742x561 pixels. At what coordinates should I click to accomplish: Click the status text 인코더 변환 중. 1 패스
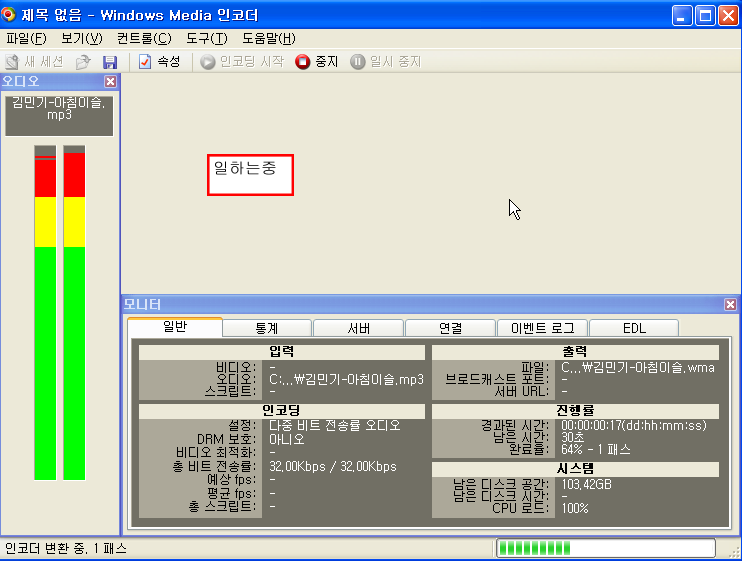point(66,549)
